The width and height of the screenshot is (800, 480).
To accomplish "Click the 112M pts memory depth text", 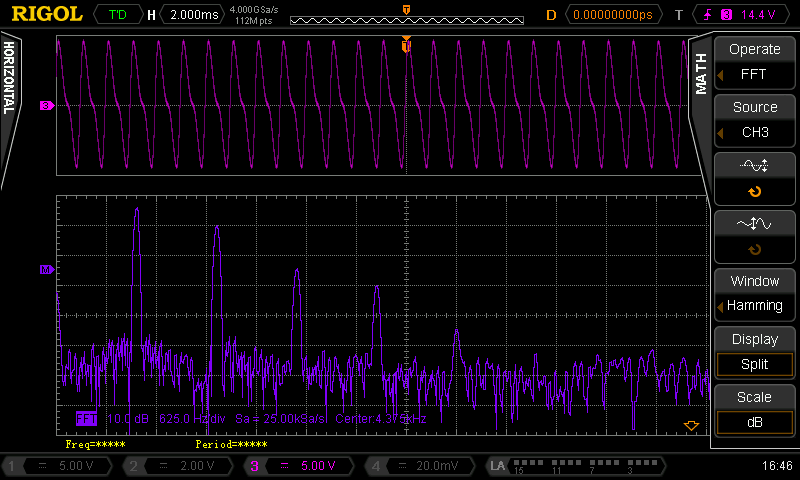I will 254,21.
